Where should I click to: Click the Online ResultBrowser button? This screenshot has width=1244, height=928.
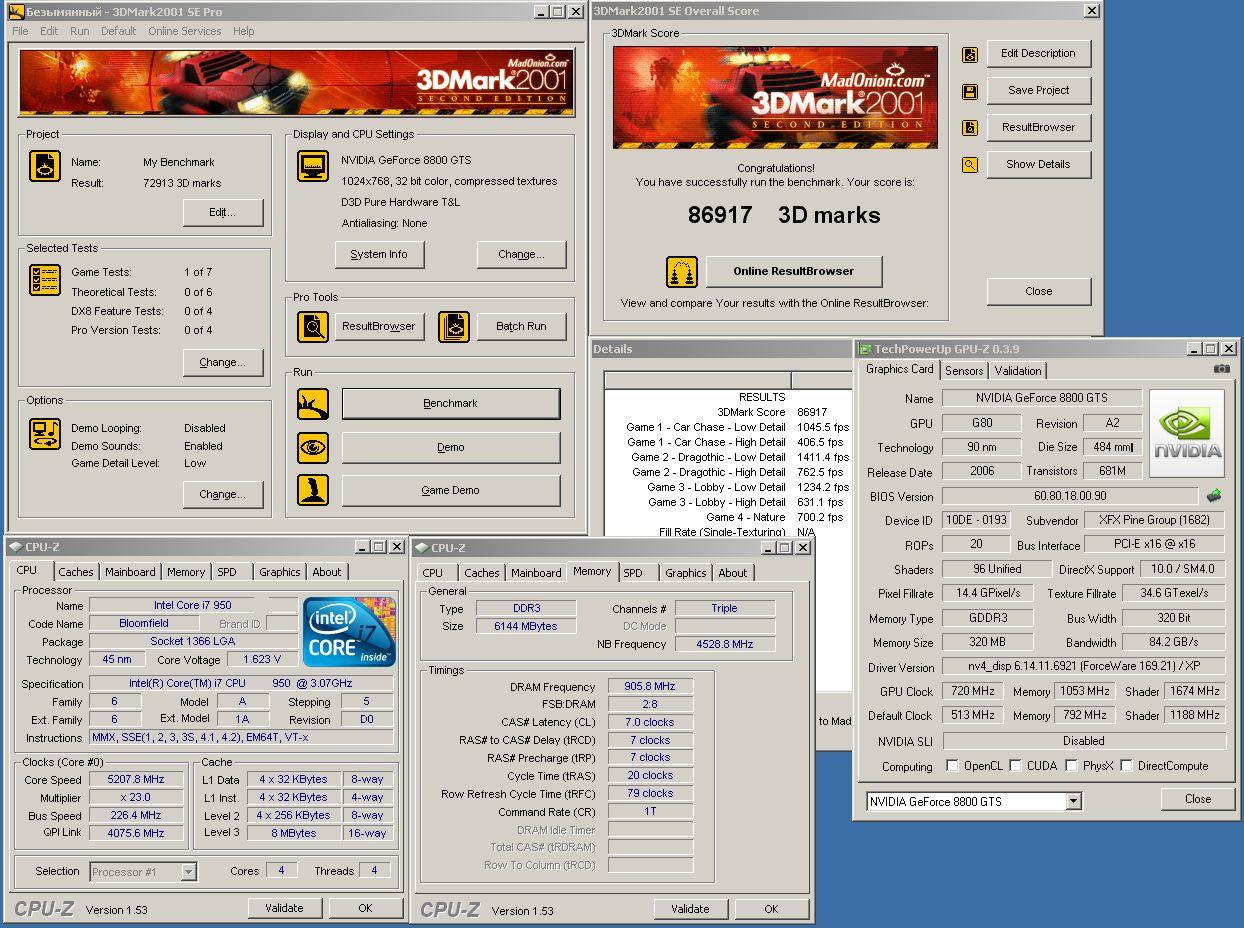[x=794, y=271]
